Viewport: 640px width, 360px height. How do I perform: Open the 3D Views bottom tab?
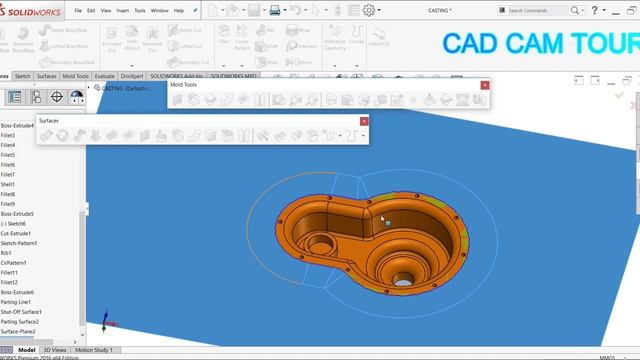(55, 350)
